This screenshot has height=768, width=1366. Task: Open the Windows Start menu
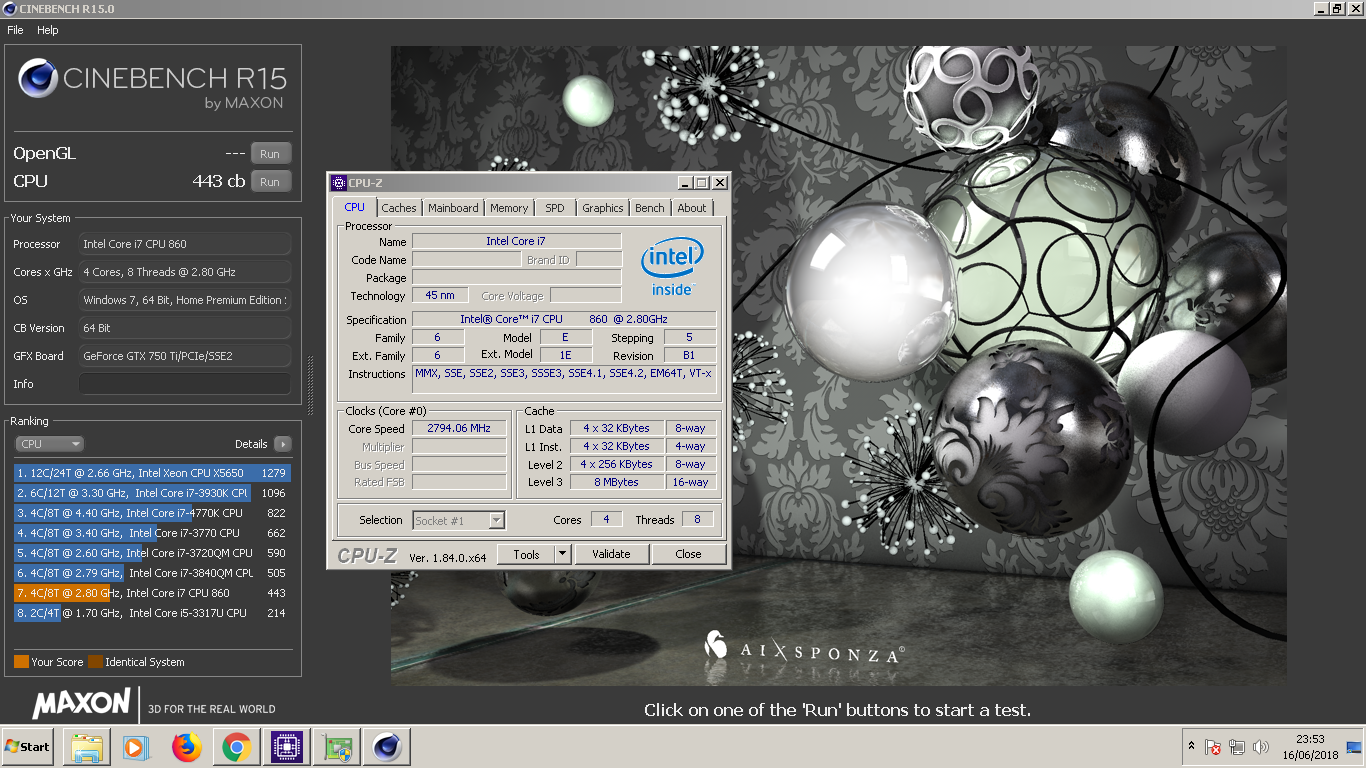(27, 747)
